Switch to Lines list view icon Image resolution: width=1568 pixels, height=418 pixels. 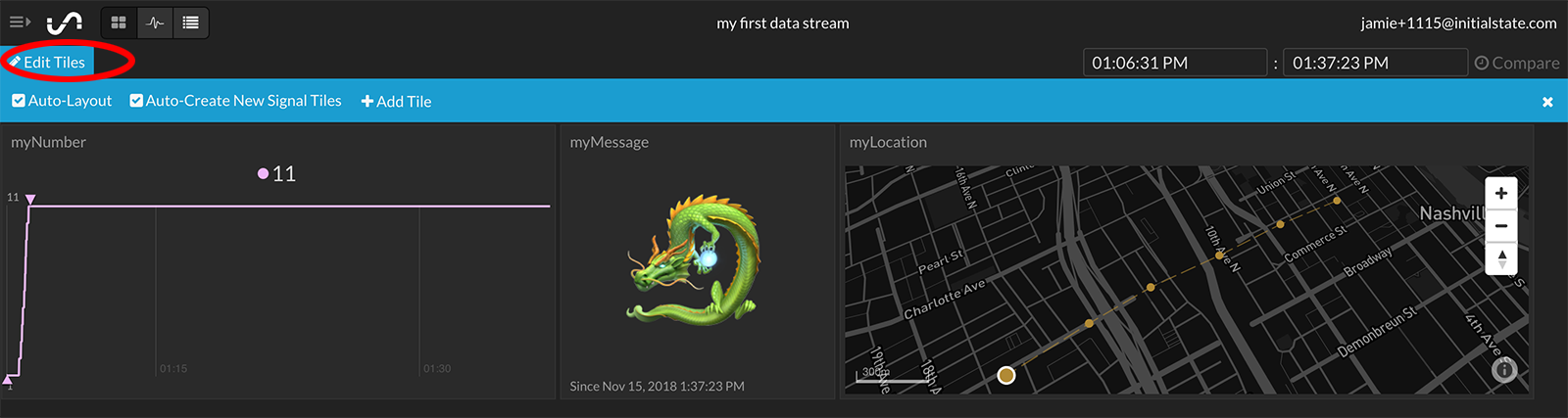click(x=191, y=23)
